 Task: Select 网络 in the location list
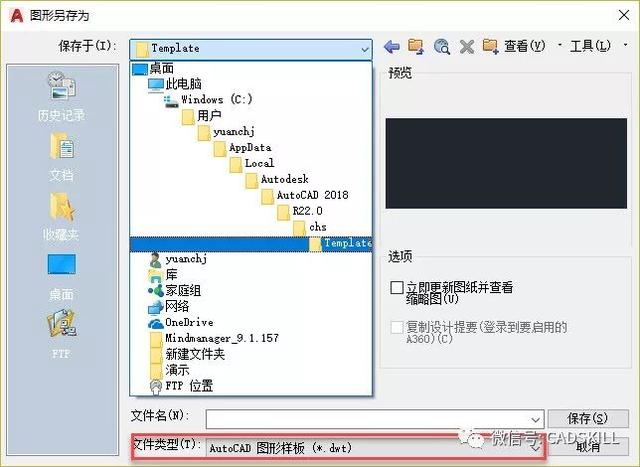click(x=169, y=307)
